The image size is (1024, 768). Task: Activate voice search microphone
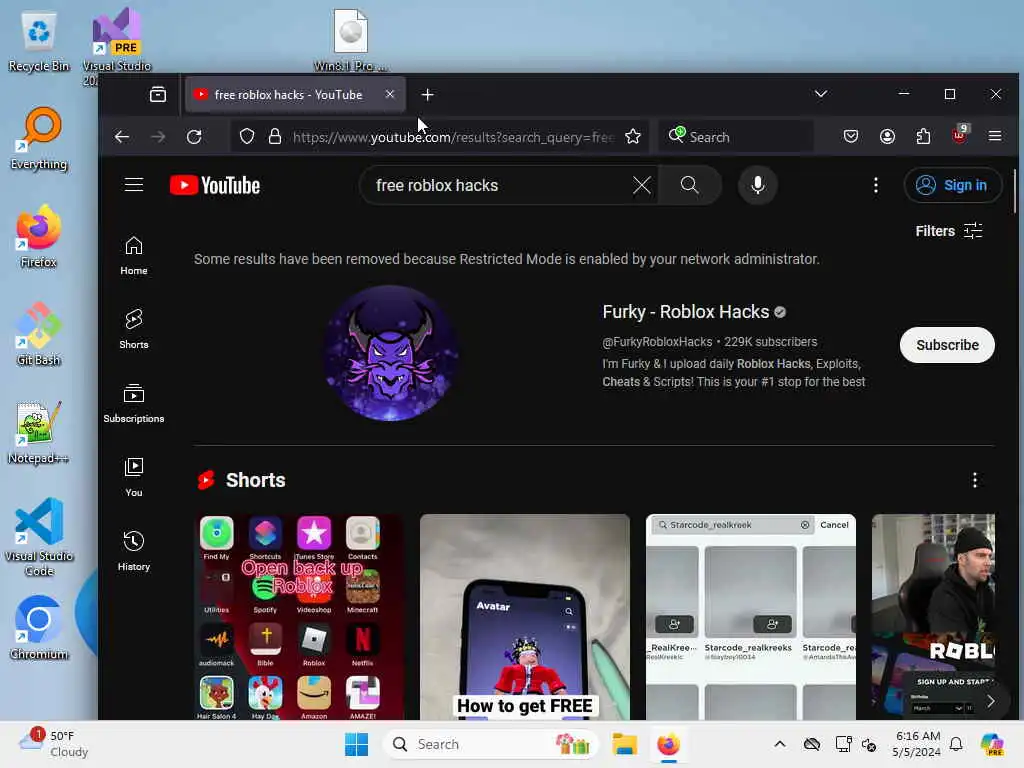tap(758, 185)
